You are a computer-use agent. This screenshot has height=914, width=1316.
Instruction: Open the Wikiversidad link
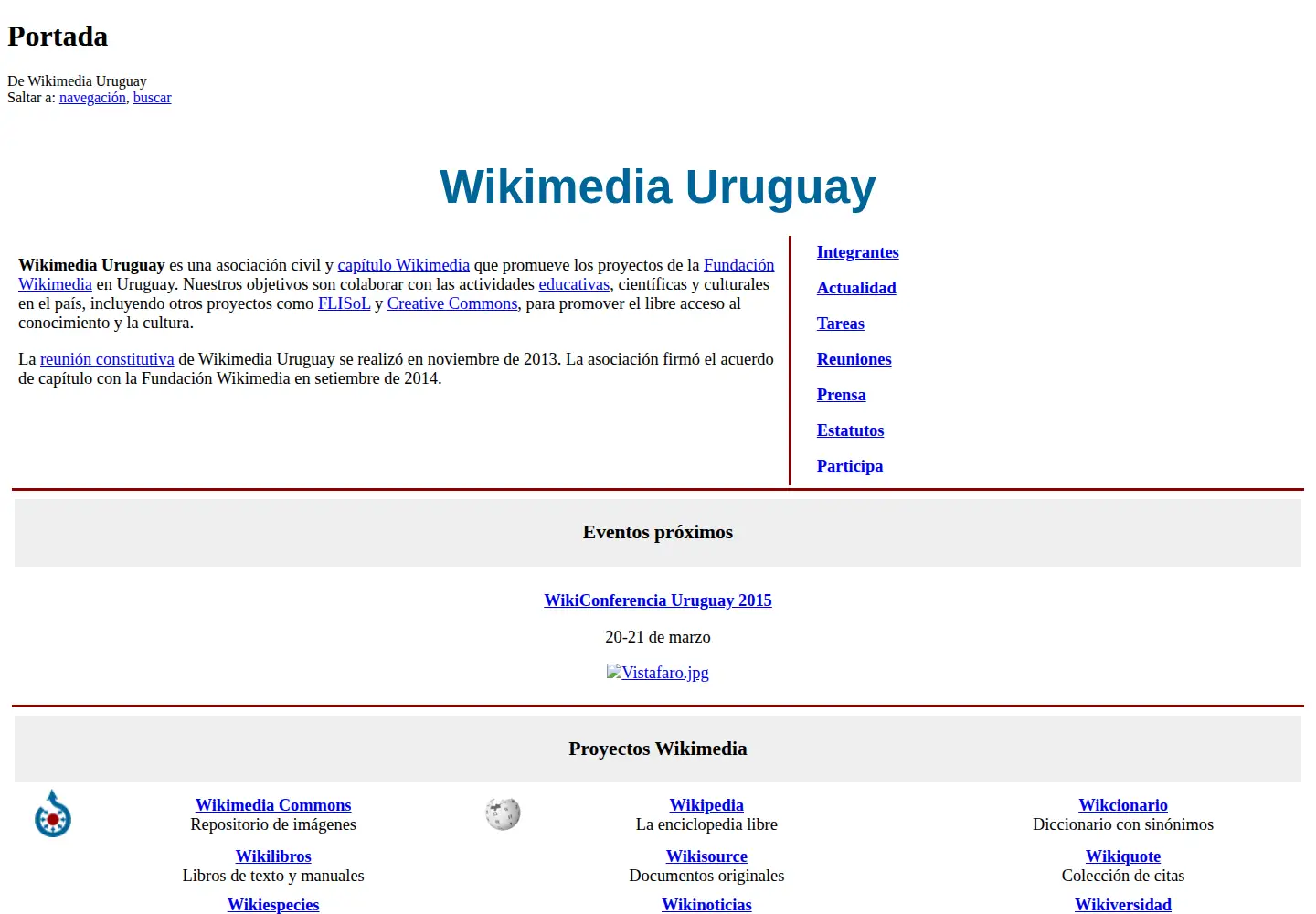(1123, 905)
